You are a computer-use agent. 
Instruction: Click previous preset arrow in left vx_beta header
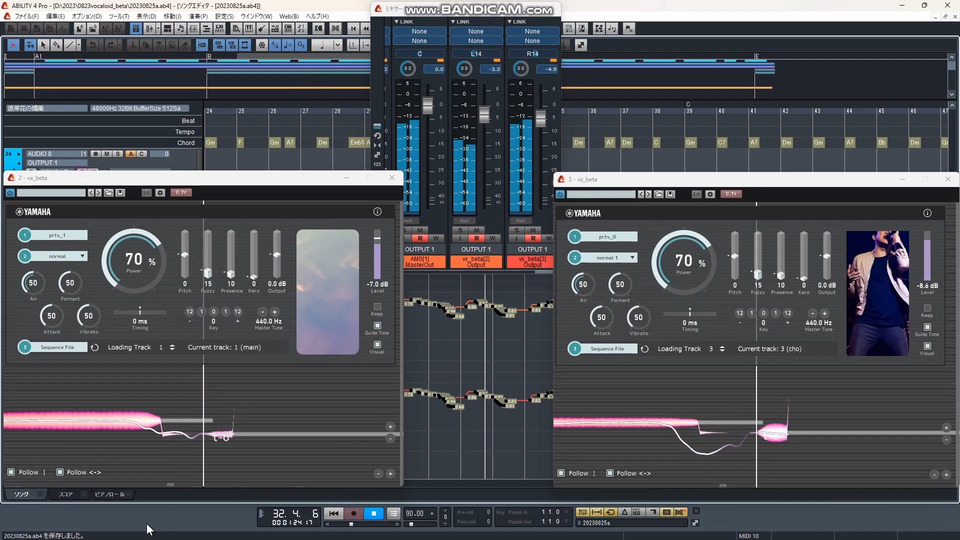[x=91, y=193]
